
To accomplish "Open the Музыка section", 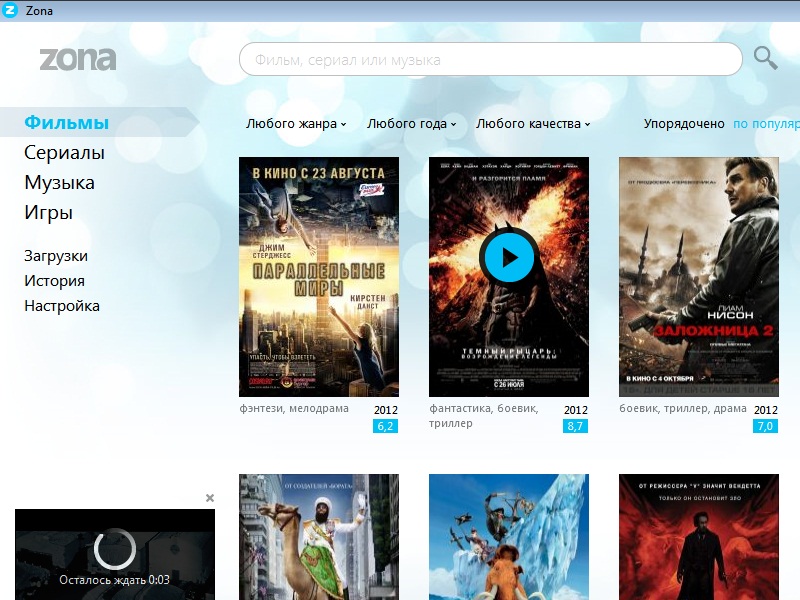I will [59, 183].
